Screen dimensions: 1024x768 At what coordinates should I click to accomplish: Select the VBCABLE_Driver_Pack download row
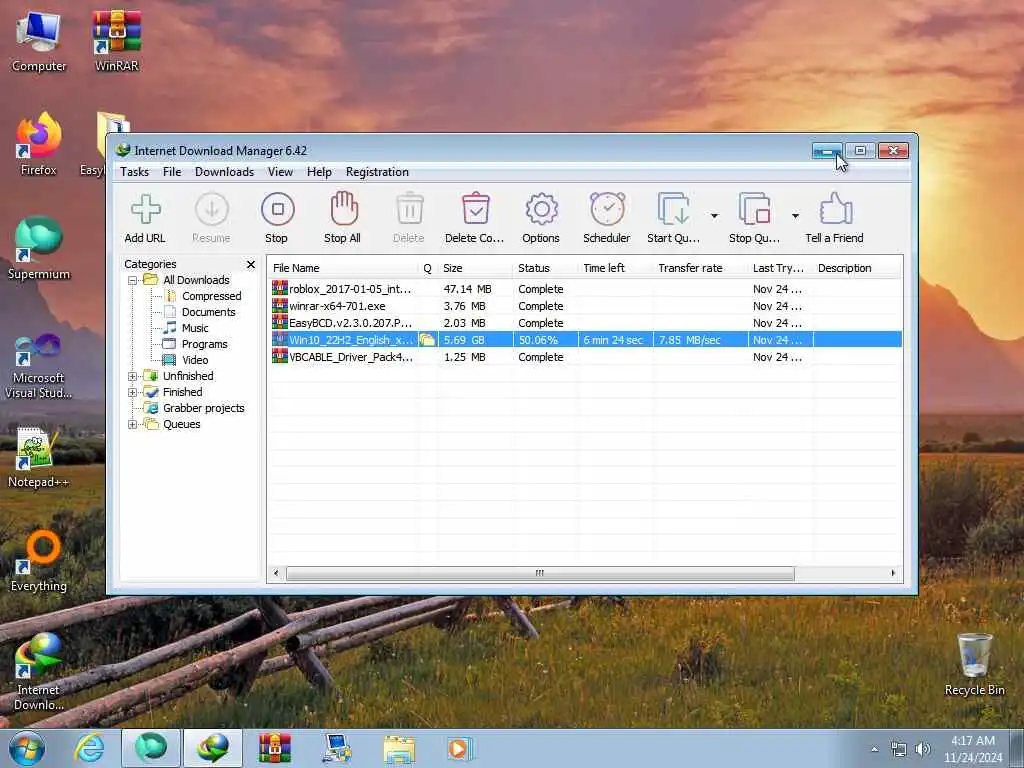[585, 357]
